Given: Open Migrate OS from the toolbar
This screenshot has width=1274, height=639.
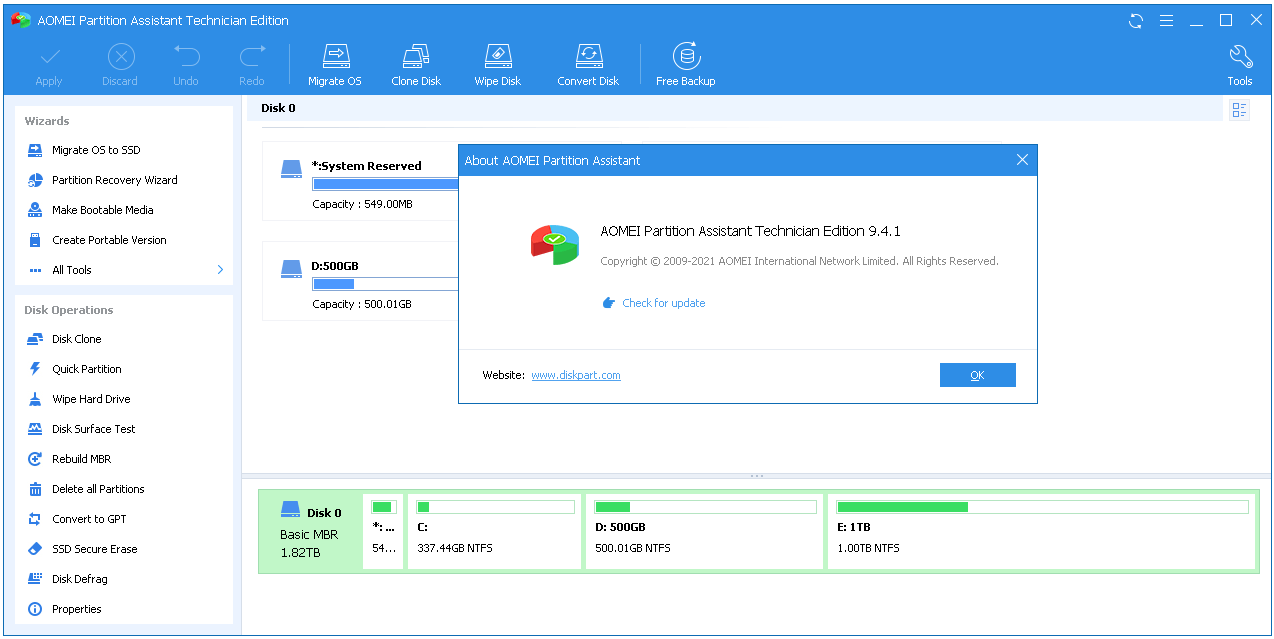Looking at the screenshot, I should click(335, 66).
